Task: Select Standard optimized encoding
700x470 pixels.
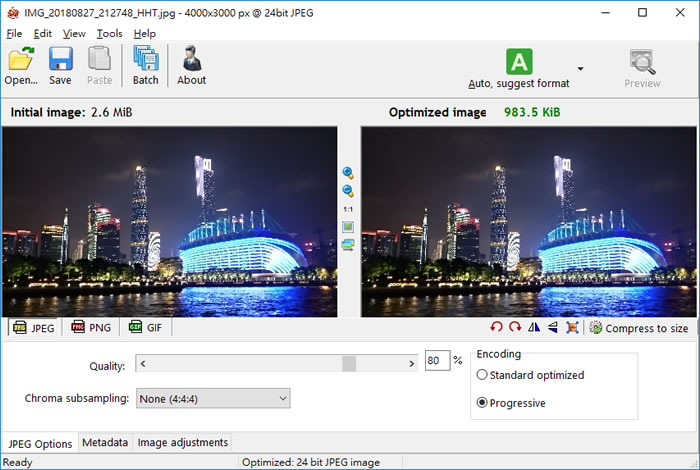Action: (483, 375)
